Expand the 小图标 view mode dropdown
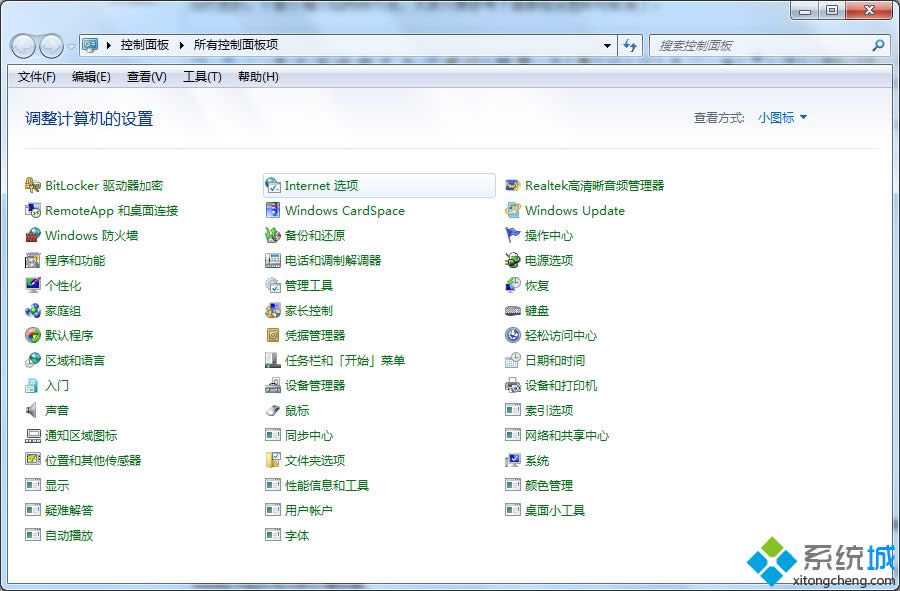Screen dimensions: 900x591 pyautogui.click(x=782, y=118)
